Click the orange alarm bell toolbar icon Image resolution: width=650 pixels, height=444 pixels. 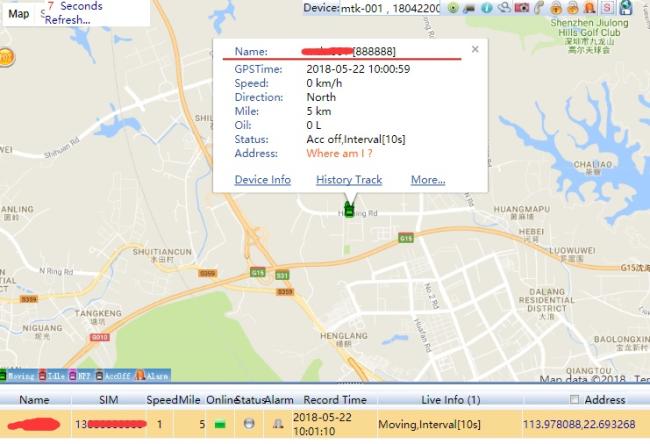click(x=590, y=8)
